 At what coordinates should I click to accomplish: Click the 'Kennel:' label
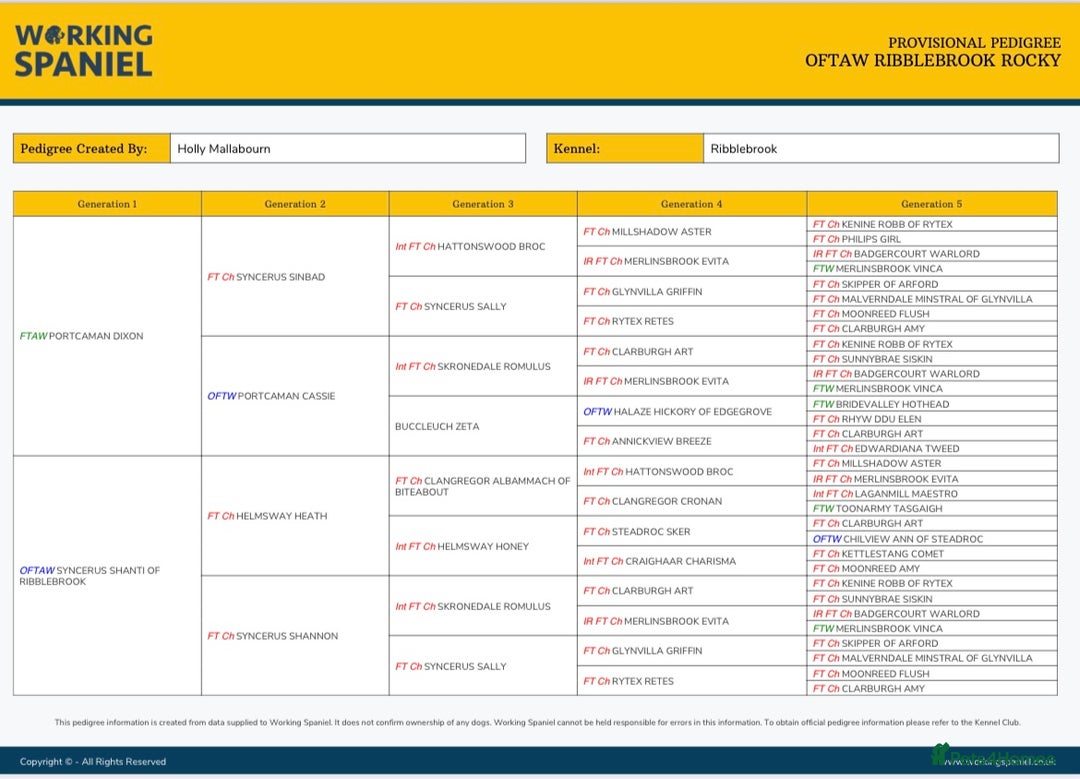click(625, 148)
